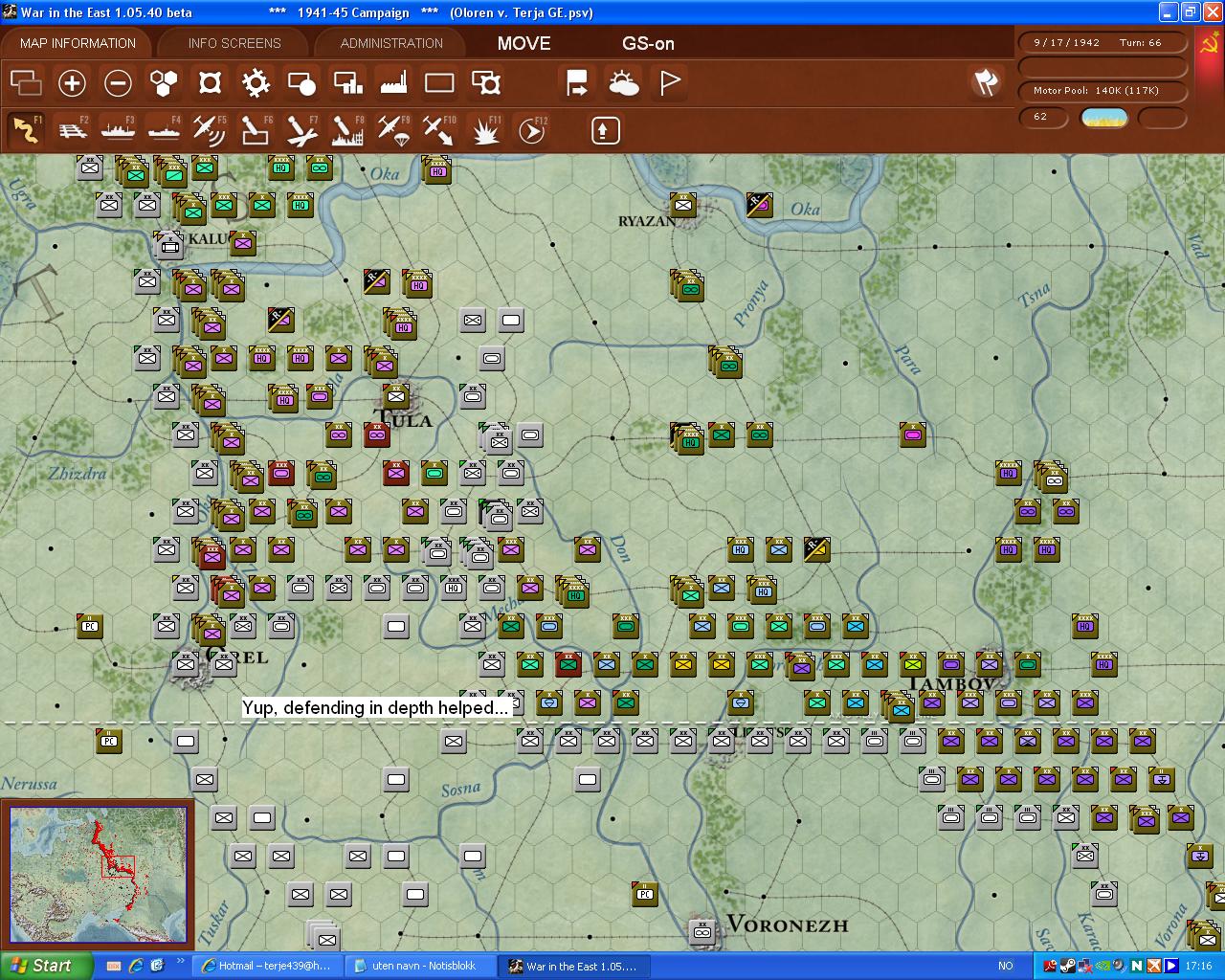Select the F11 explosion mode icon
This screenshot has height=980, width=1225.
coord(486,129)
